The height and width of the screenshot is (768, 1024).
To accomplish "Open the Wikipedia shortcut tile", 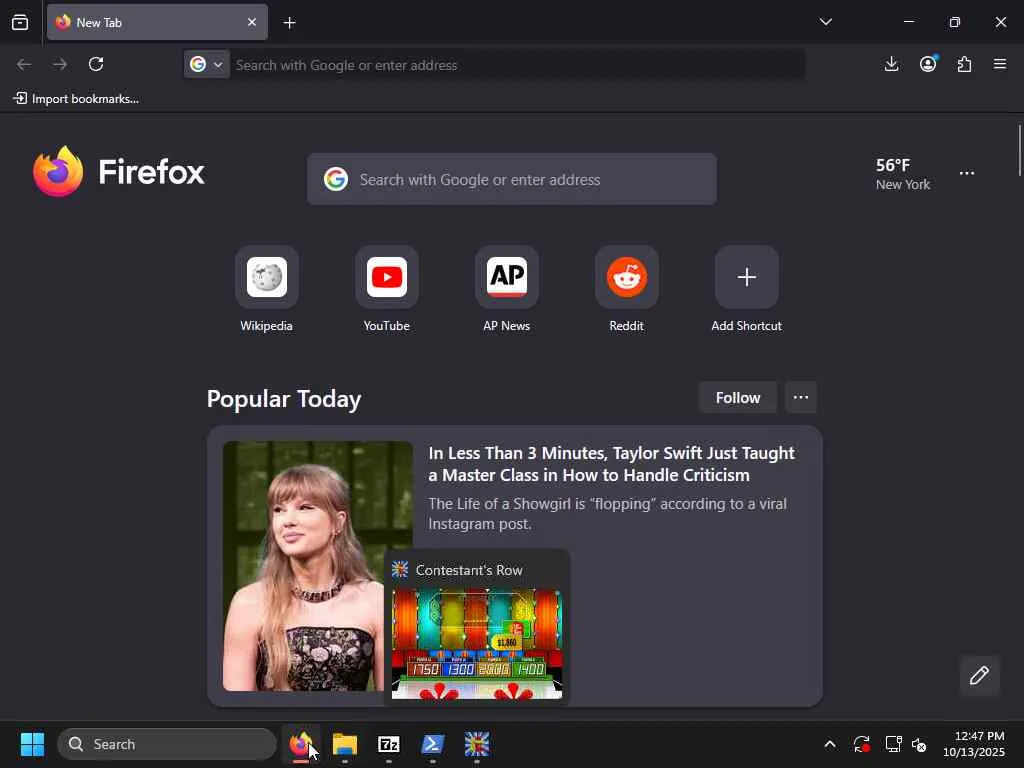I will tap(266, 277).
